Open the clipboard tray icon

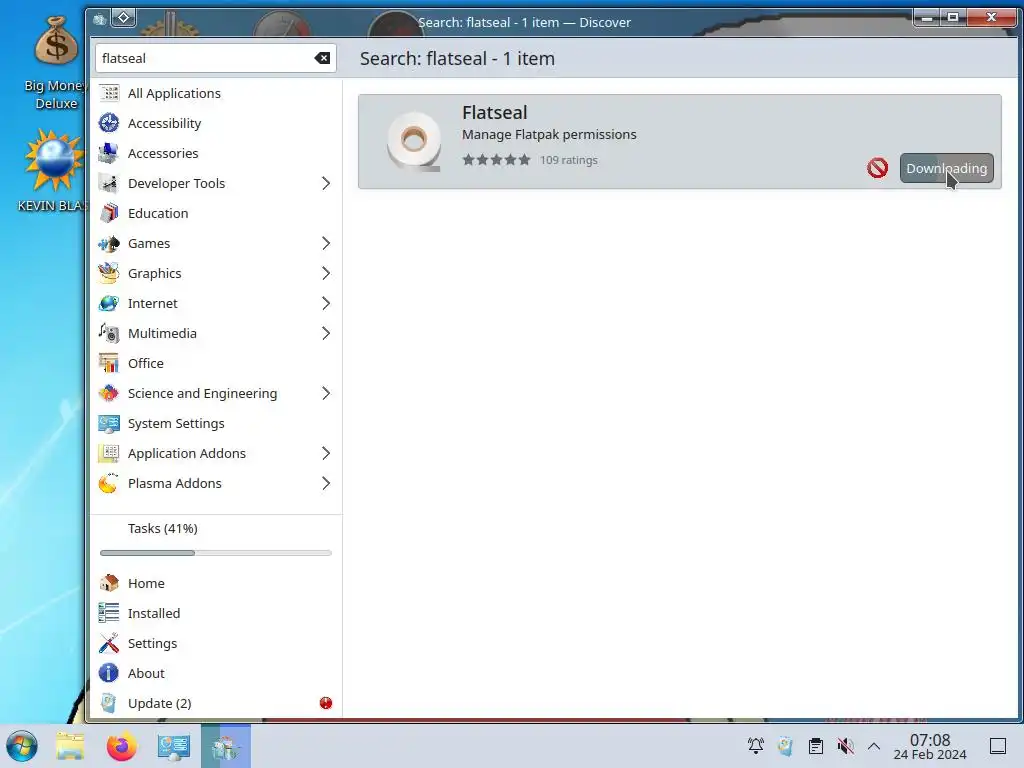click(816, 746)
